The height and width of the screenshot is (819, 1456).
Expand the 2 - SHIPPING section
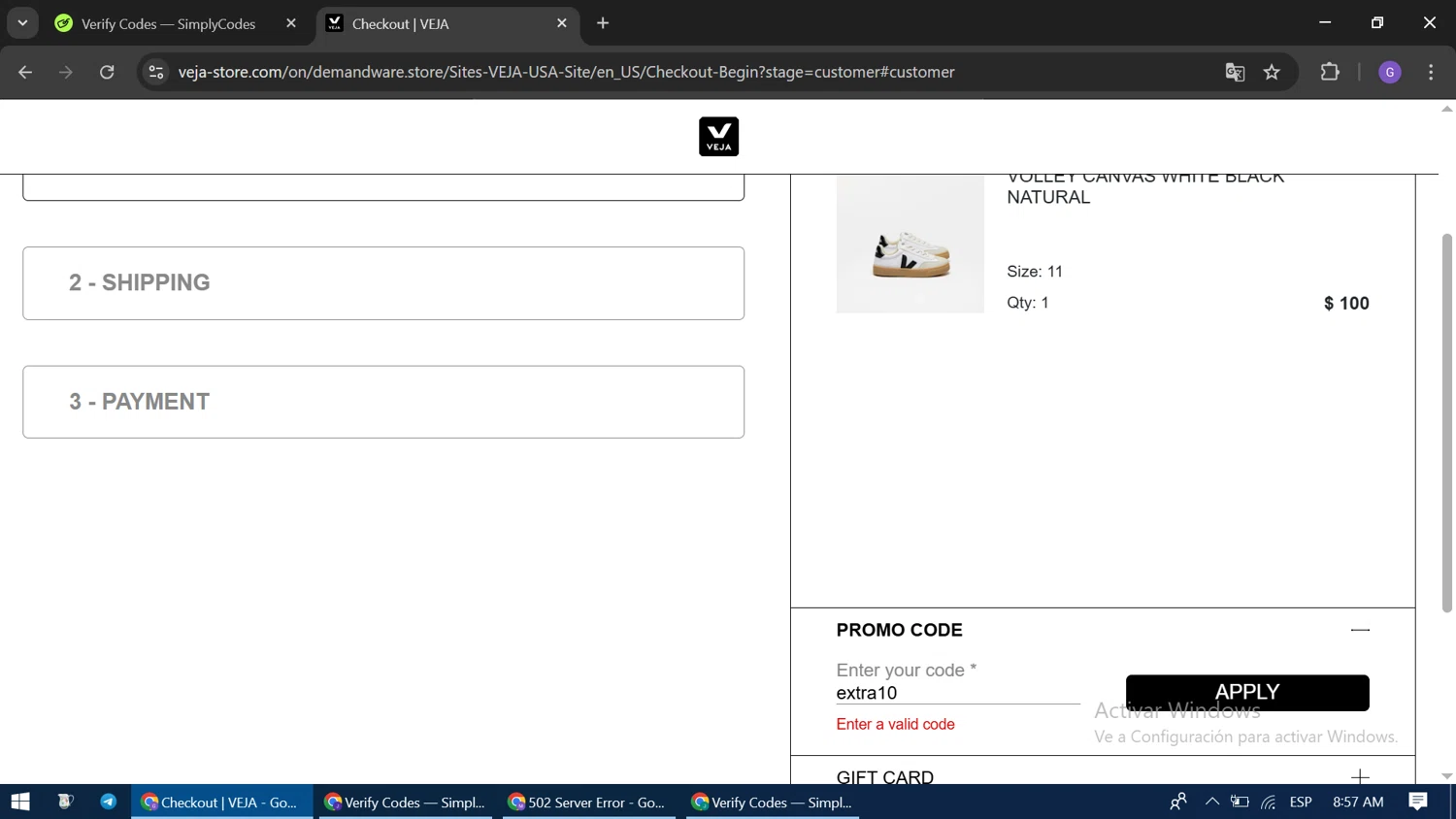click(383, 283)
